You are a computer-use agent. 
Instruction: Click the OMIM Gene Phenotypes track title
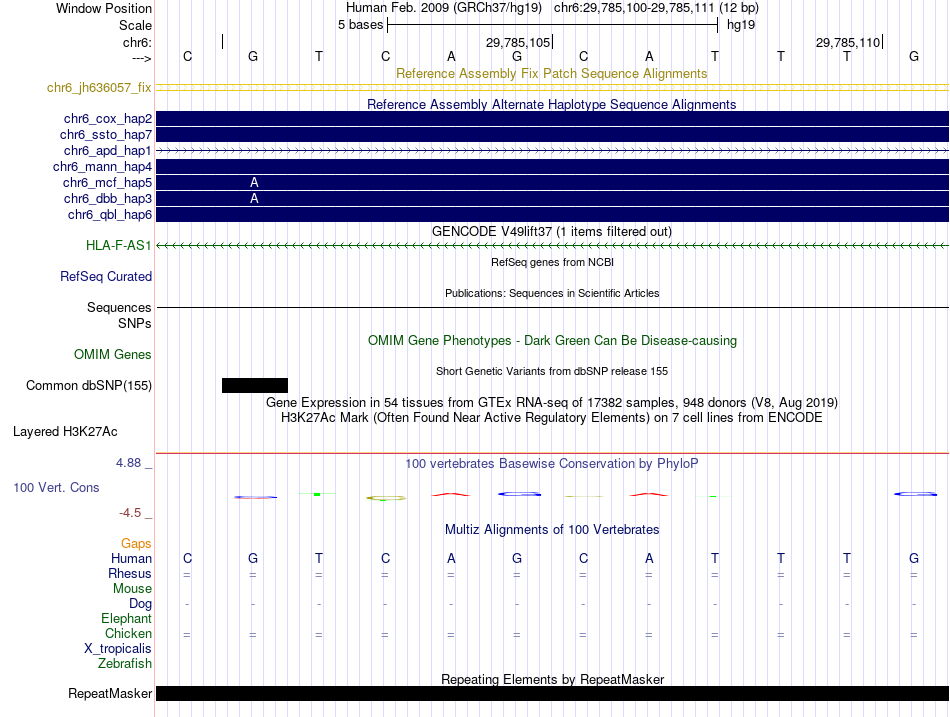click(552, 341)
